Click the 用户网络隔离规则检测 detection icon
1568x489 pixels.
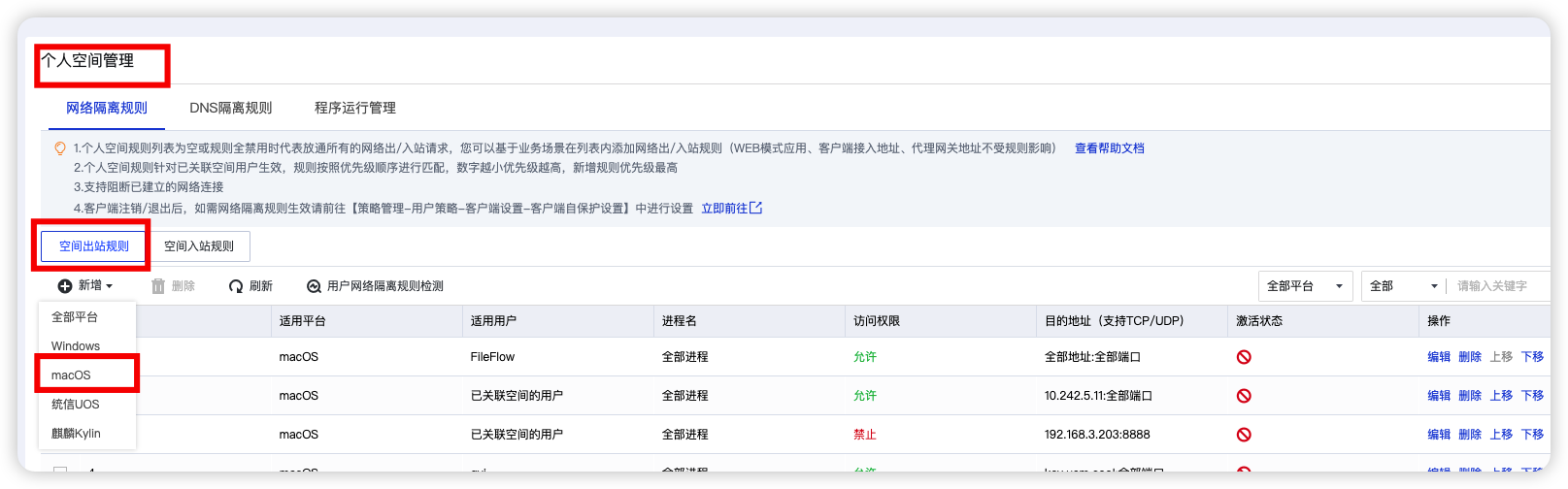click(x=314, y=286)
